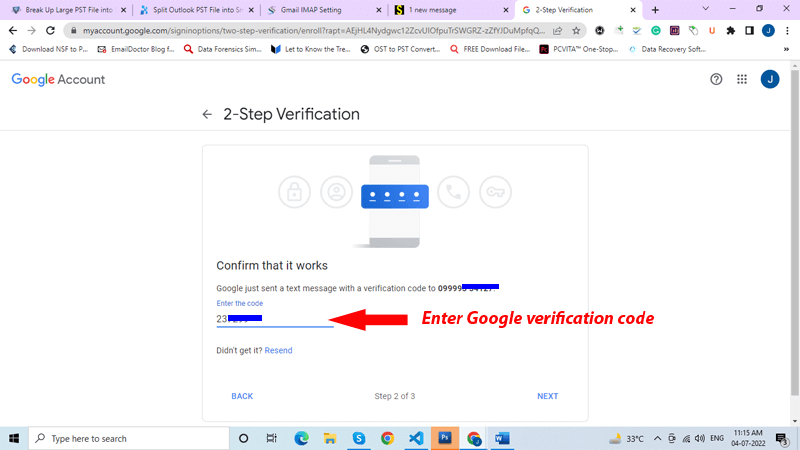Viewport: 800px width, 450px height.
Task: Open the Chrome extensions puzzle icon
Action: point(731,31)
